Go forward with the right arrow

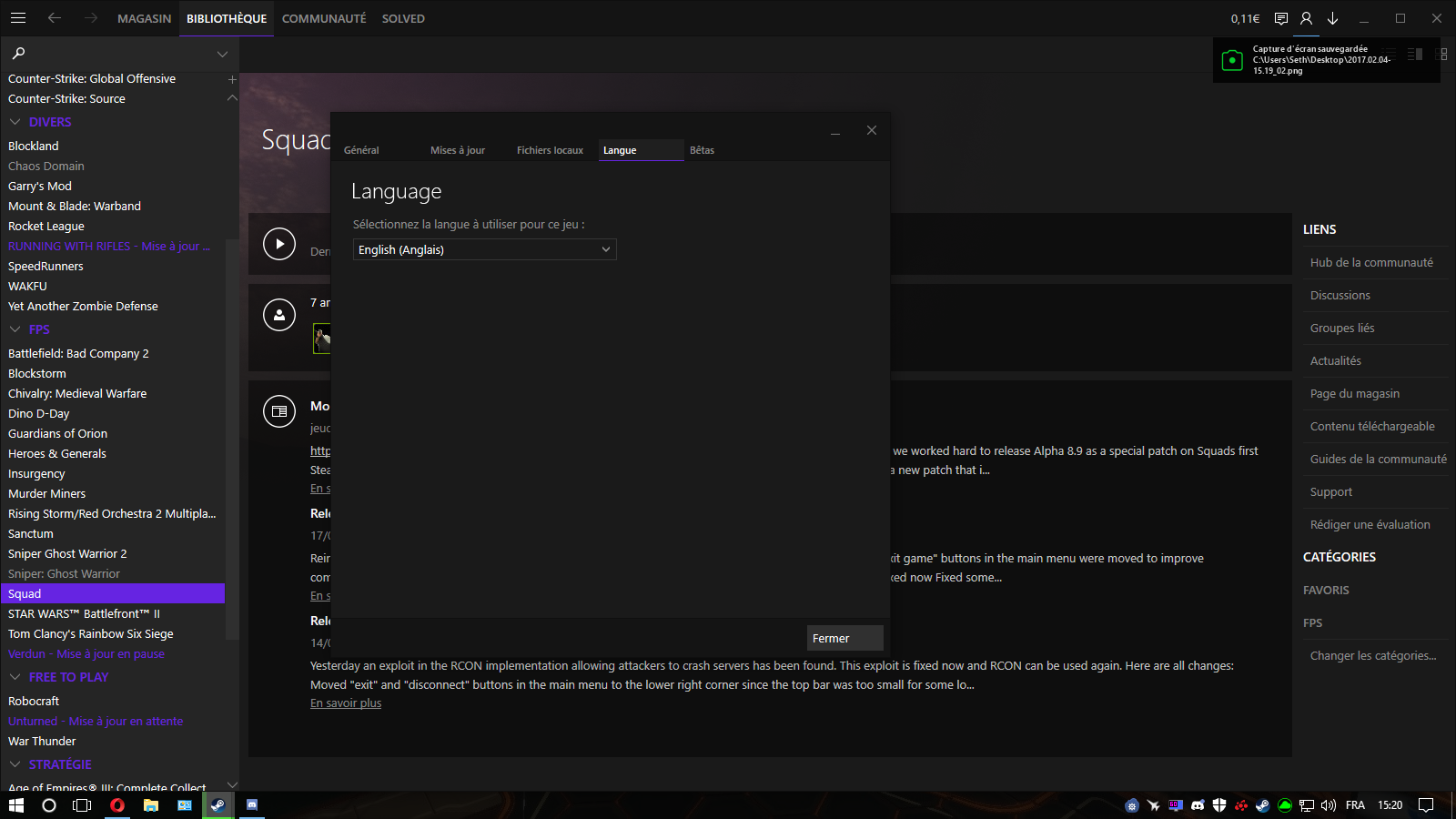[91, 18]
